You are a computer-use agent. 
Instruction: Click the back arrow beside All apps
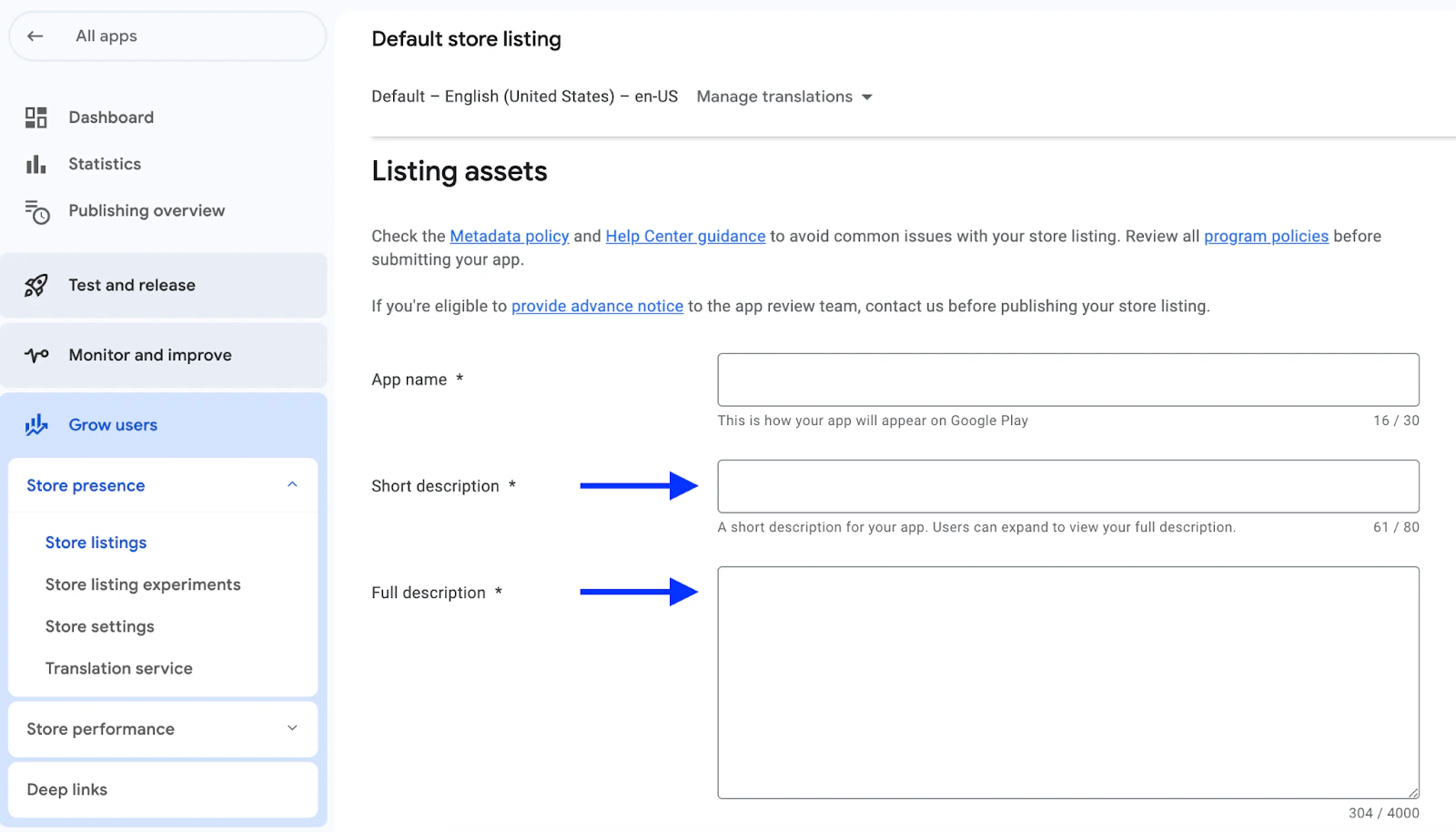(x=35, y=36)
